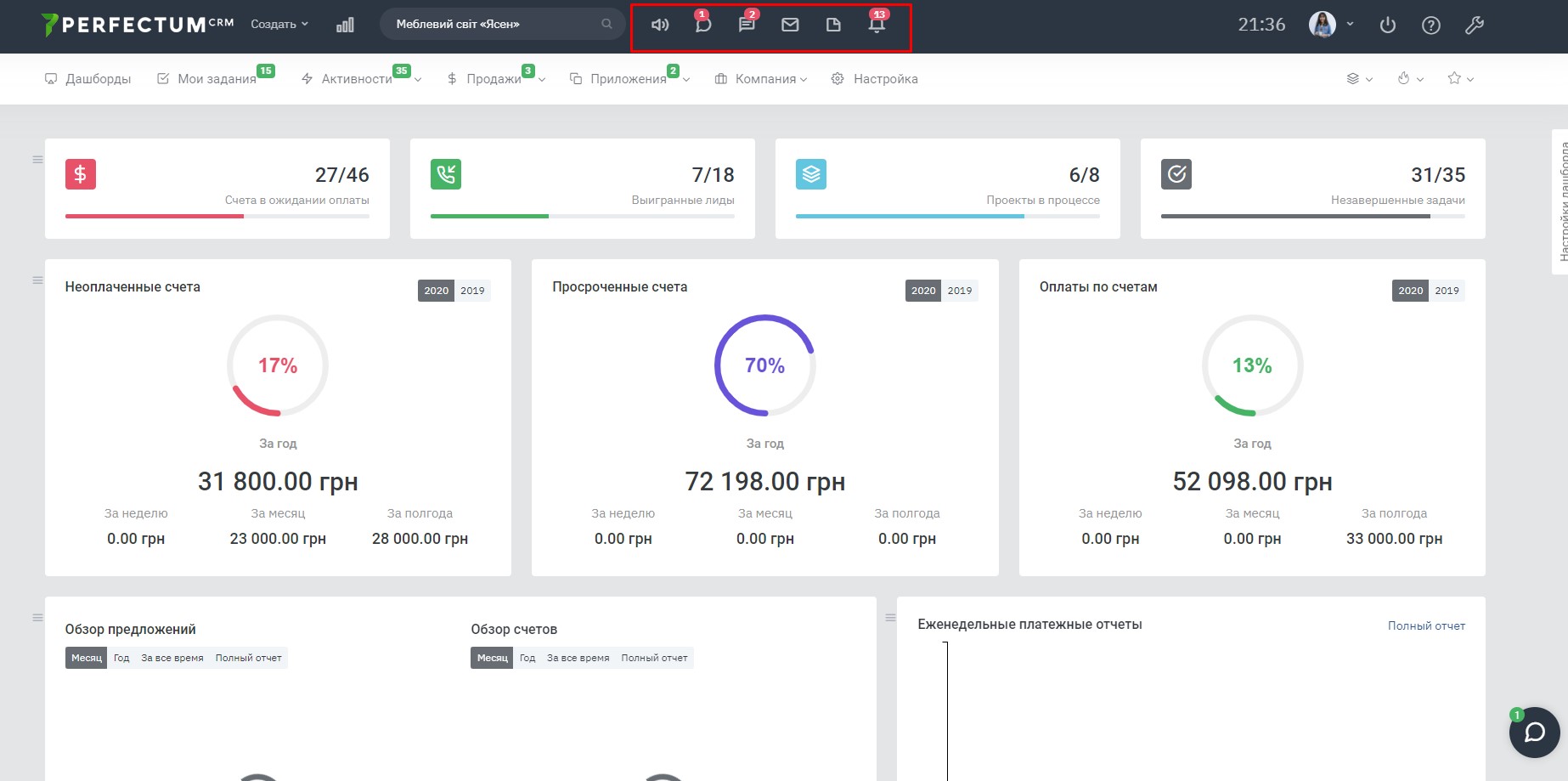This screenshot has height=781, width=1568.
Task: Open Полный отчет link for weekly payments
Action: pyautogui.click(x=1426, y=625)
